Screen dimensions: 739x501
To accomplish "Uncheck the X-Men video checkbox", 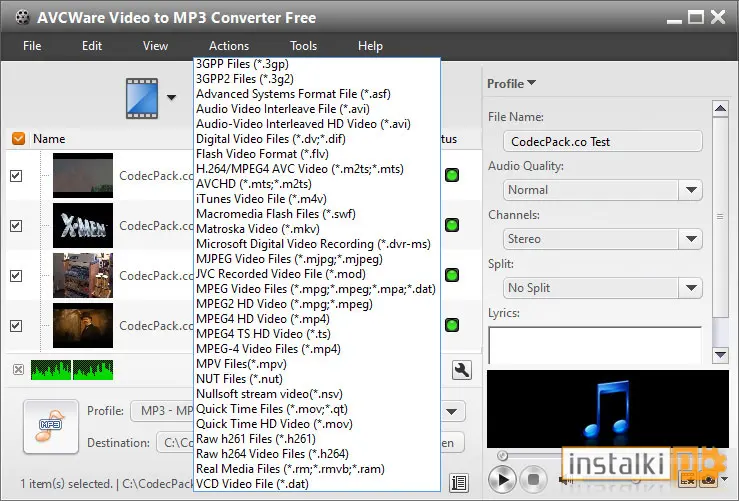I will [x=16, y=226].
